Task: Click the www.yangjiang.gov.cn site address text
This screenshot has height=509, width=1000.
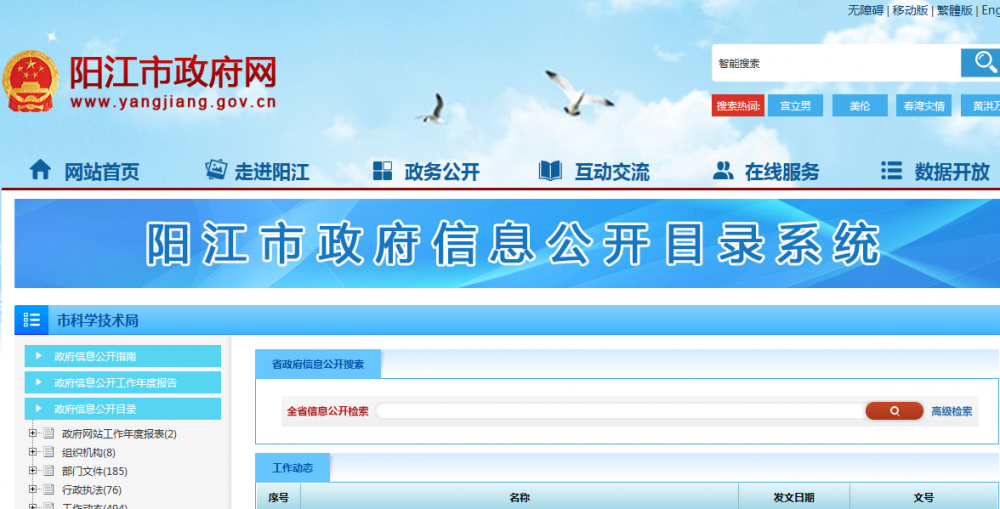Action: [173, 102]
